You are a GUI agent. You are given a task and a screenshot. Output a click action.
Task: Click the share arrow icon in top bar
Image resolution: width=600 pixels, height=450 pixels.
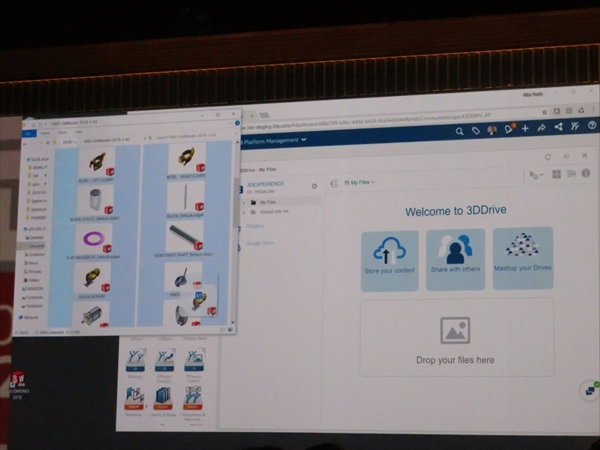click(541, 127)
